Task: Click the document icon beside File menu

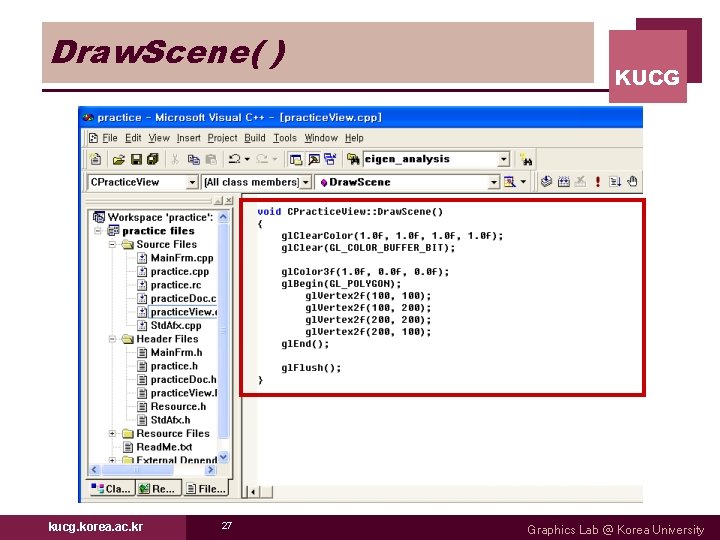Action: click(94, 138)
